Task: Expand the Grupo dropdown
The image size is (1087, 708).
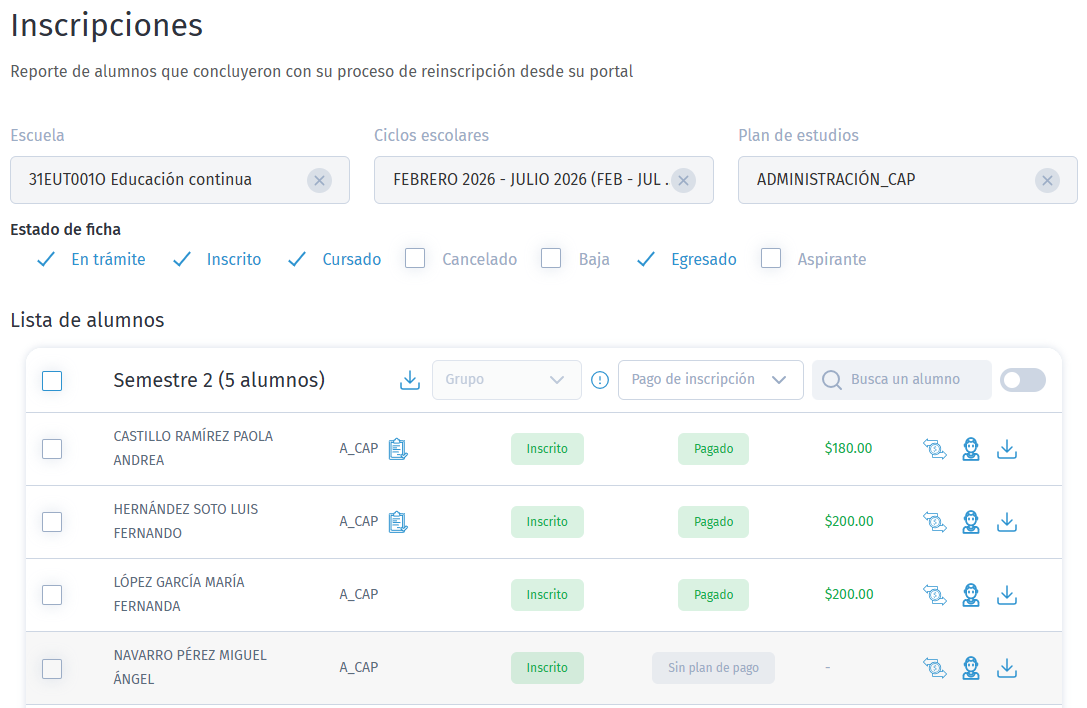Action: 507,380
